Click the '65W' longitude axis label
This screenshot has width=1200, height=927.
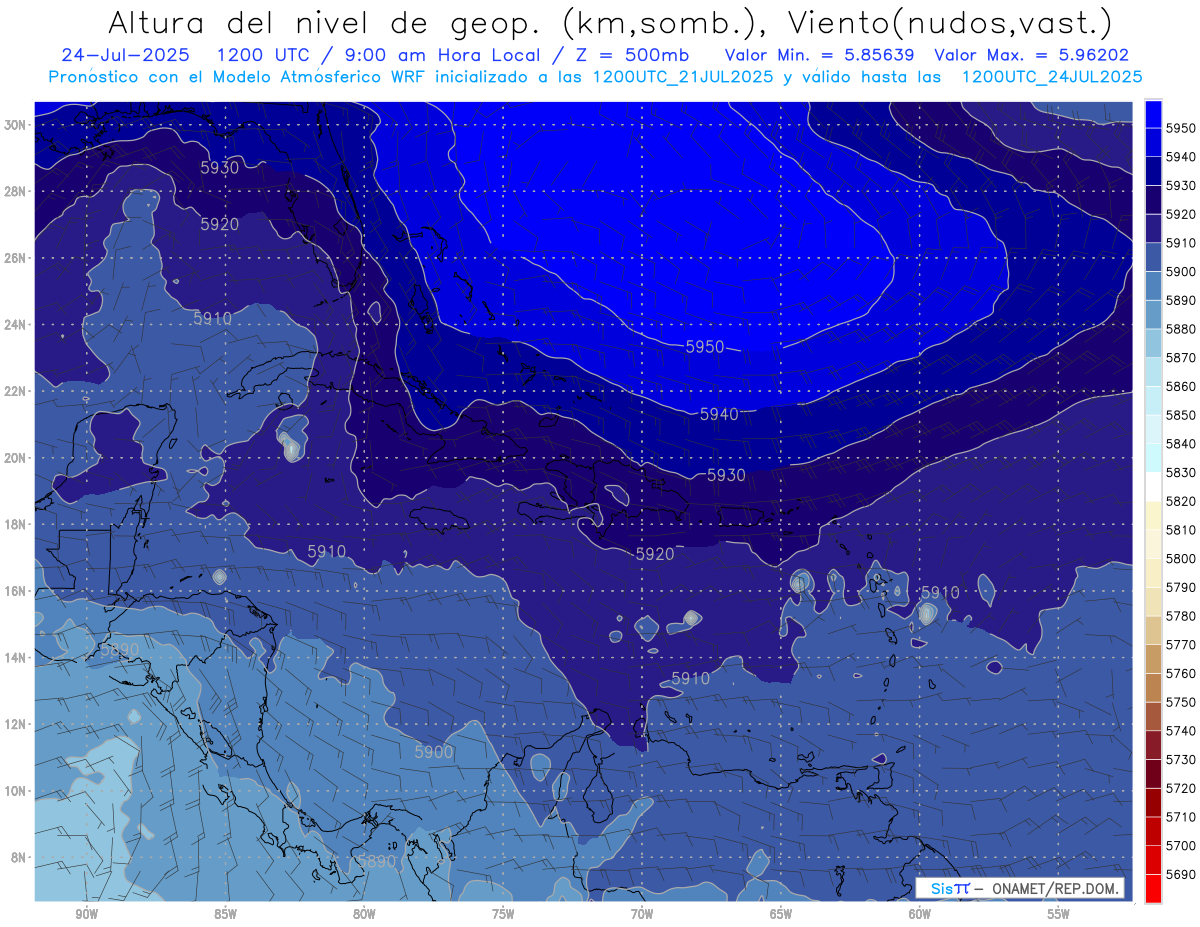(781, 914)
